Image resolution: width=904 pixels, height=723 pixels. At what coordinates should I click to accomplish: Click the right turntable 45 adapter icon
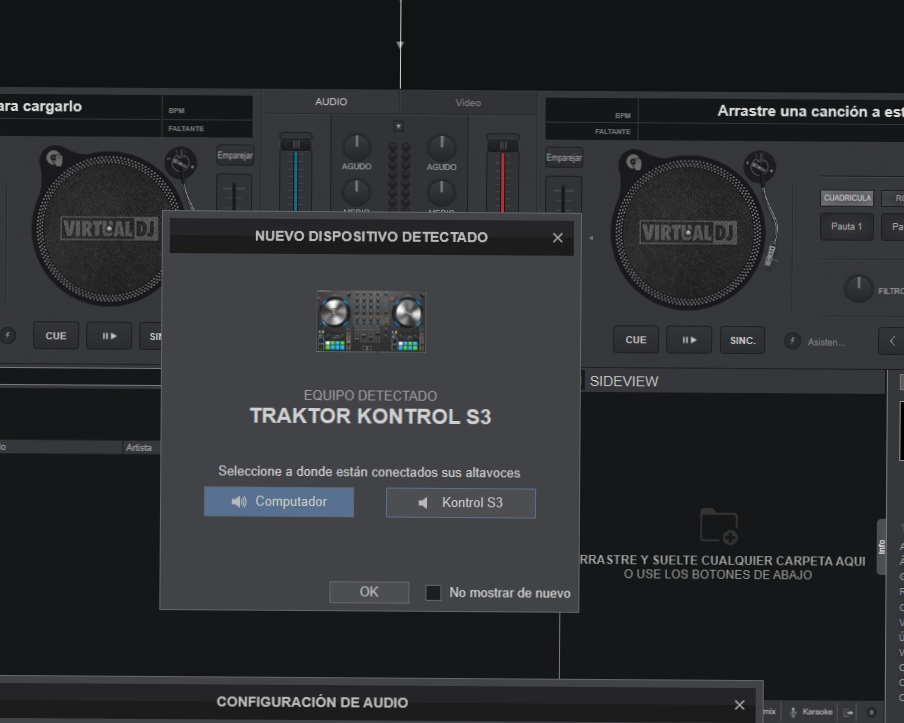click(634, 162)
